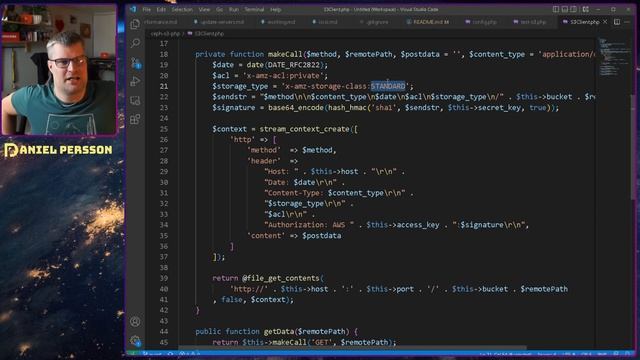Screen dimensions: 640x360
Task: Click '@file_get_contents' on line 39
Action: (281, 278)
